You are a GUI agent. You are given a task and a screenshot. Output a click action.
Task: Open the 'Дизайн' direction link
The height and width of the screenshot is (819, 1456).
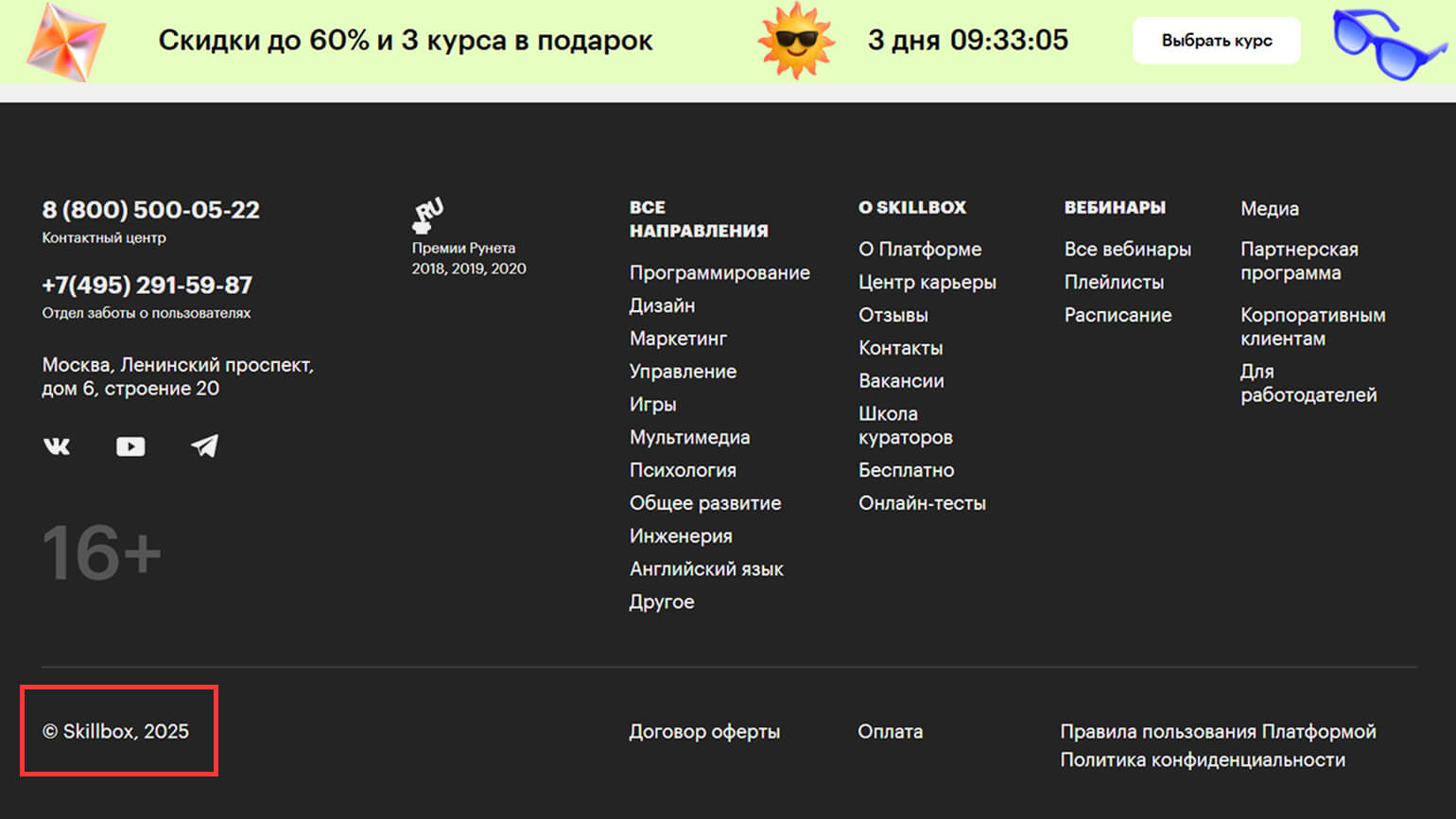[x=662, y=305]
